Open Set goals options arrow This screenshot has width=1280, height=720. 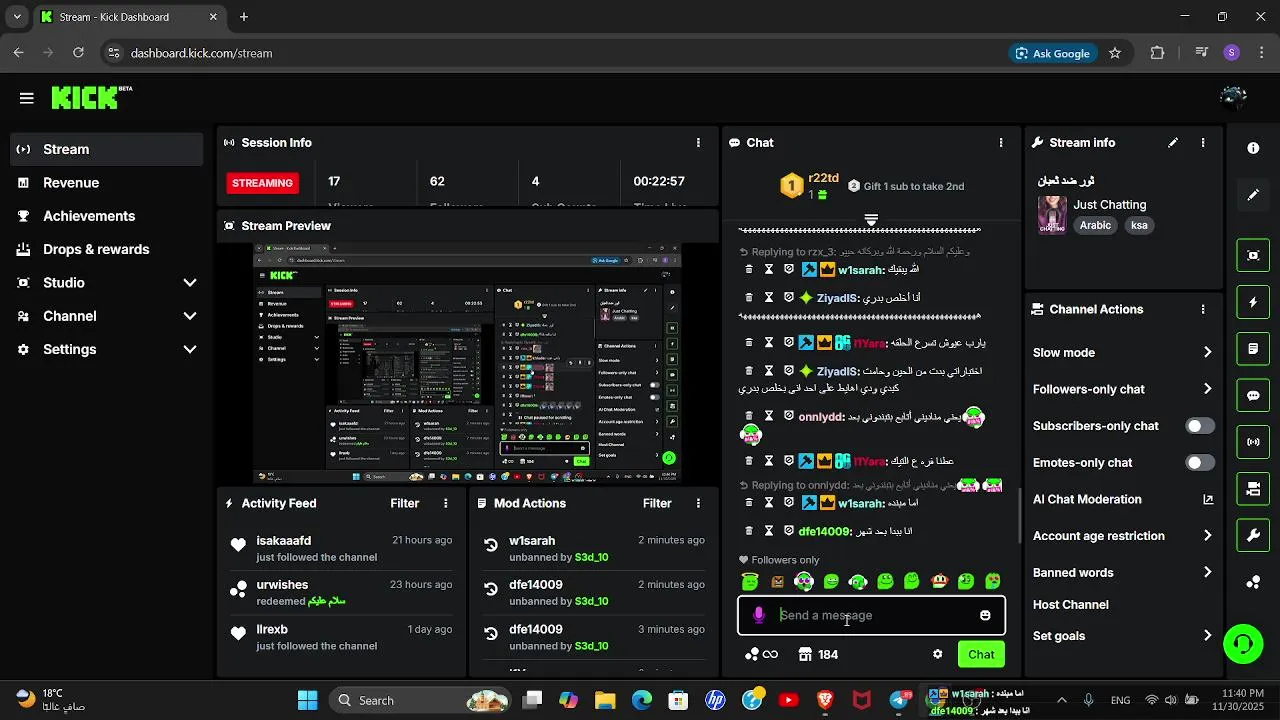(x=1207, y=636)
